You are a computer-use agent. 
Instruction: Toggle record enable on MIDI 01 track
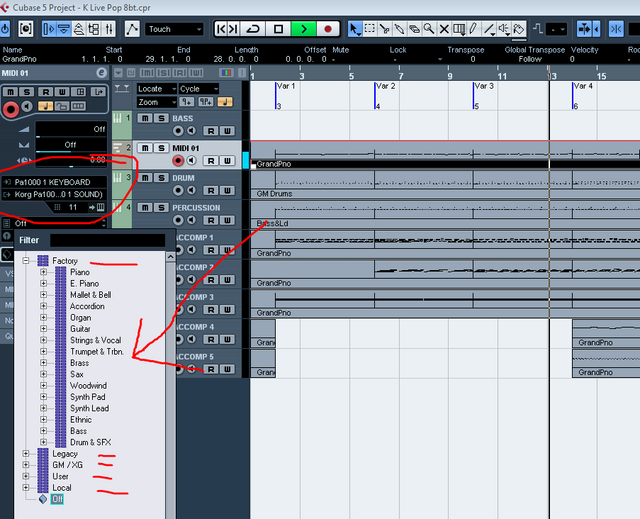point(178,161)
